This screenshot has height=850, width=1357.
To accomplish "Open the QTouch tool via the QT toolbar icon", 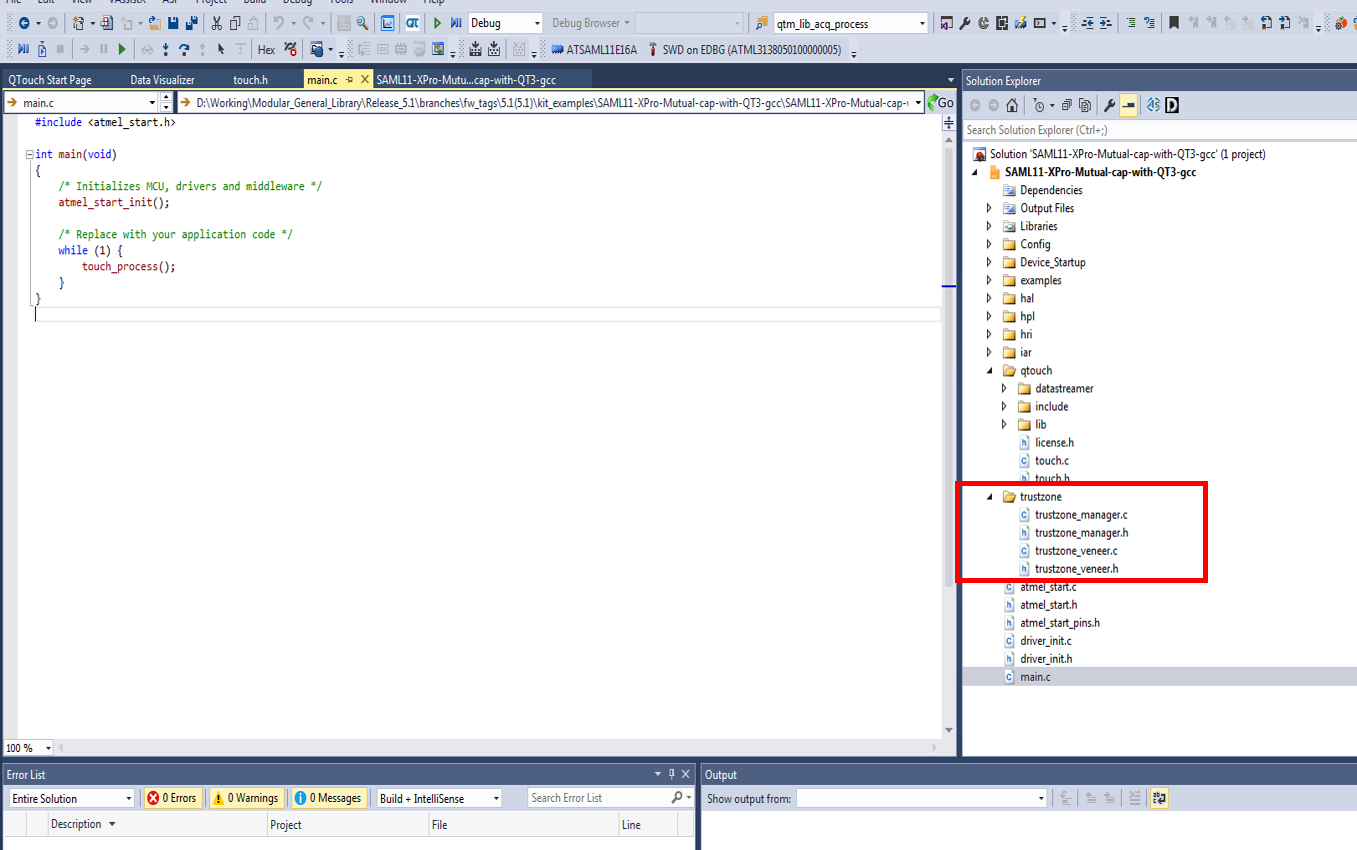I will [x=410, y=22].
